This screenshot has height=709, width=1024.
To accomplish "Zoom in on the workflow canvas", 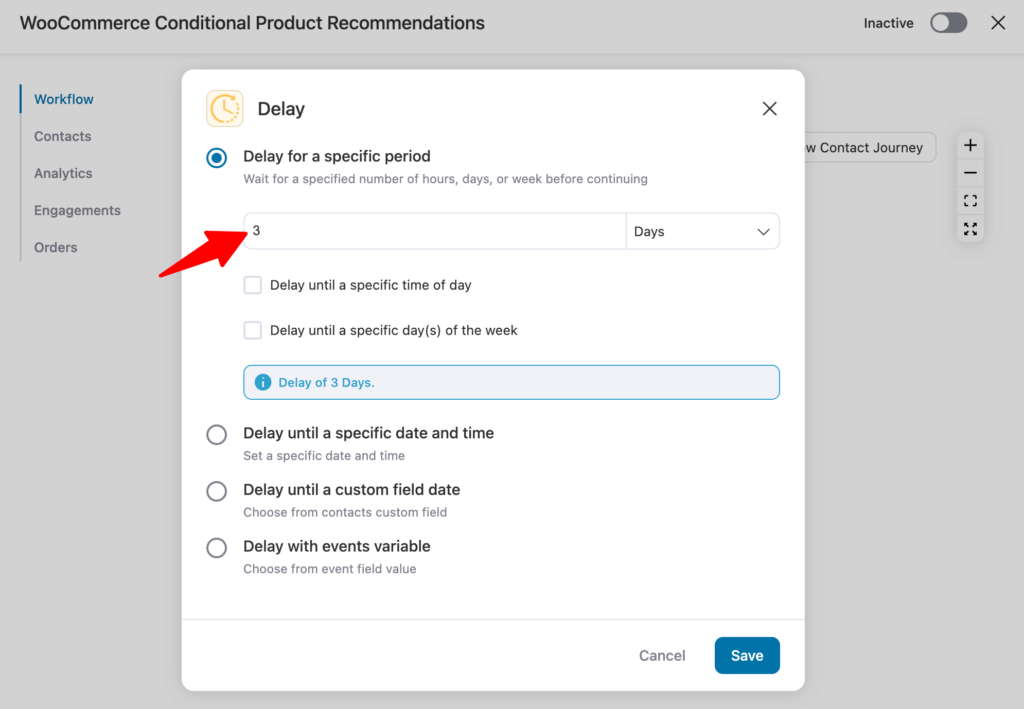I will tap(970, 144).
